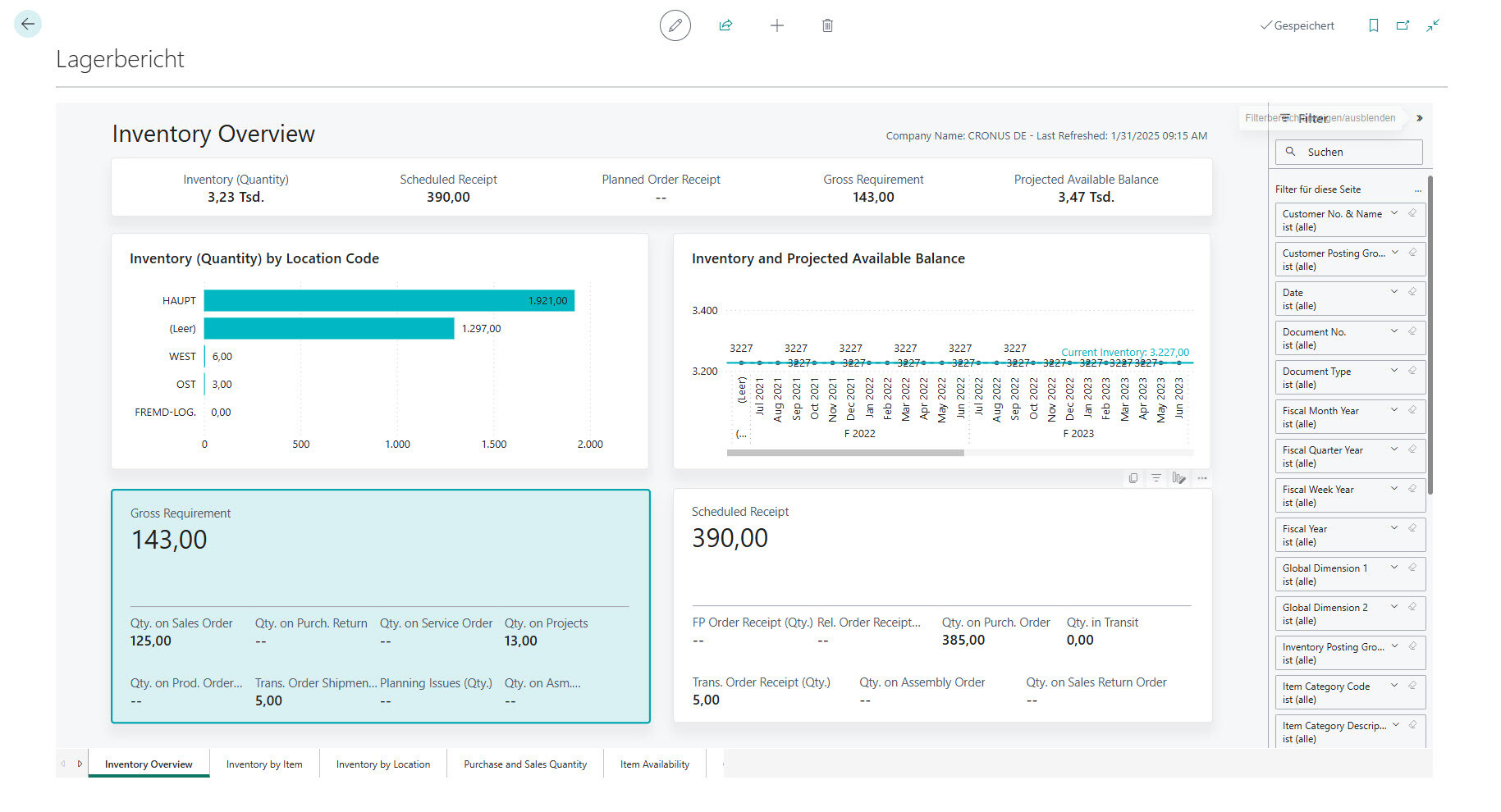Click Qty. on Projects value 13,00
Screen dimensions: 1501x812
tap(521, 641)
